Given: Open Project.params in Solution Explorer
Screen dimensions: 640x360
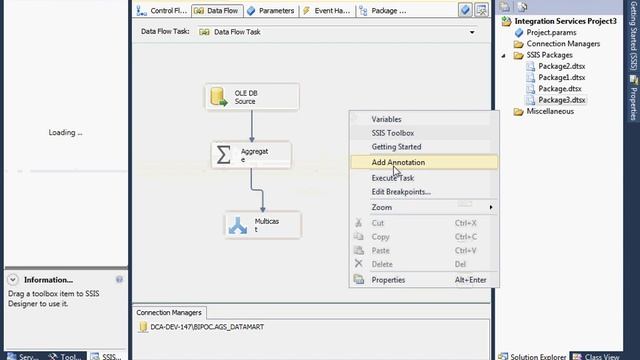Looking at the screenshot, I should 551,33.
